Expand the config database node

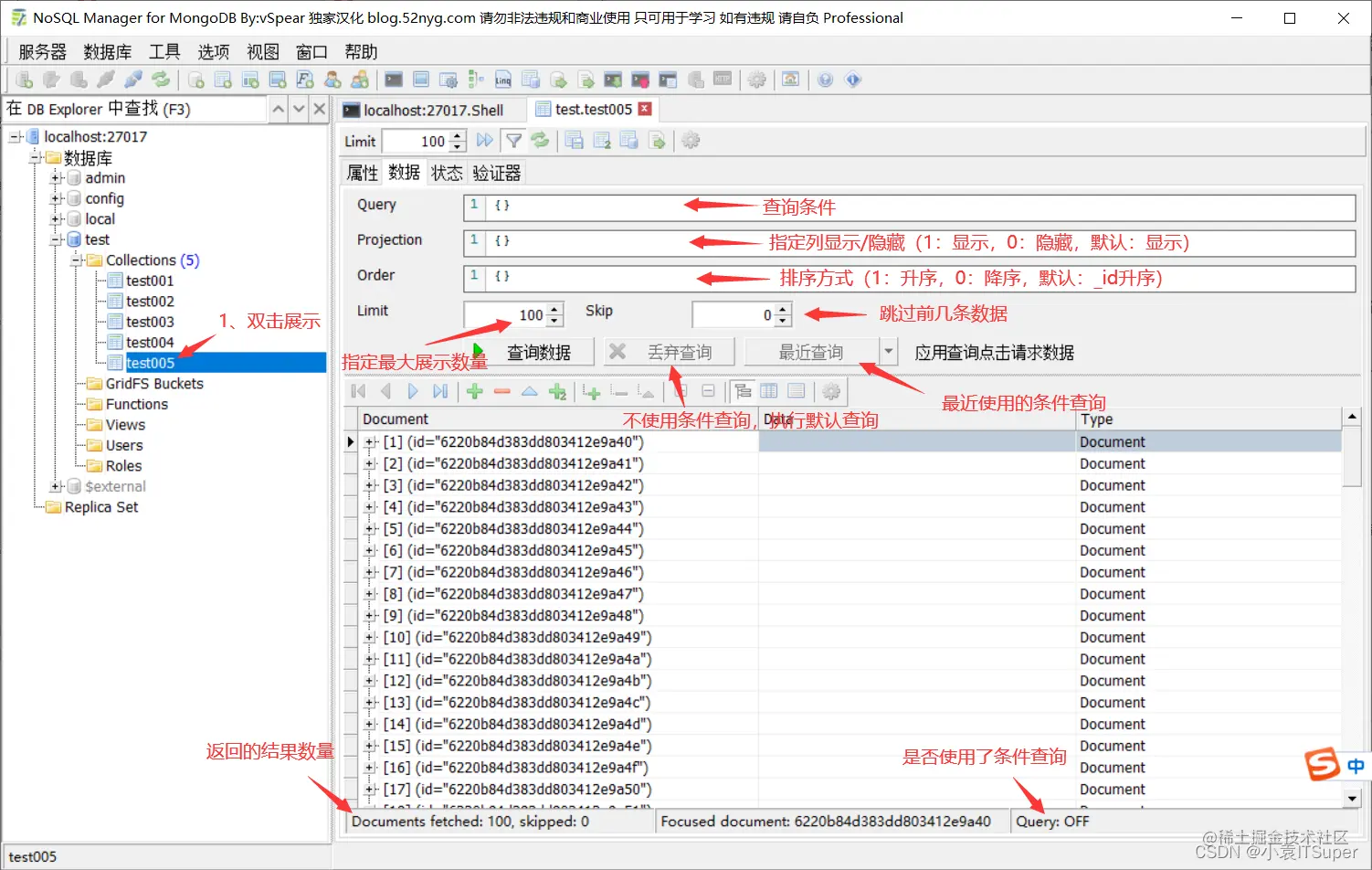point(57,198)
